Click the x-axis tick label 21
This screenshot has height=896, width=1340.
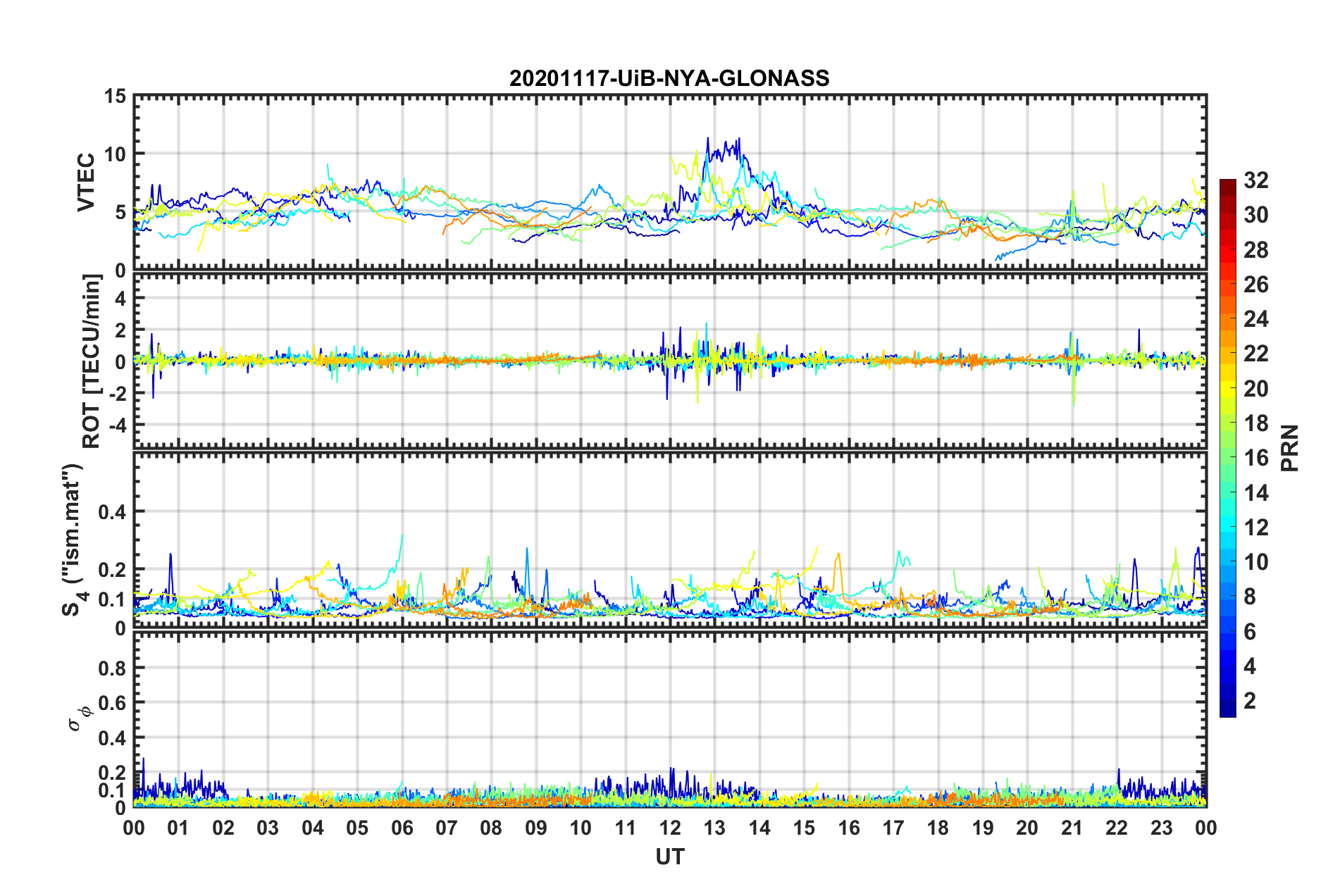[1072, 827]
